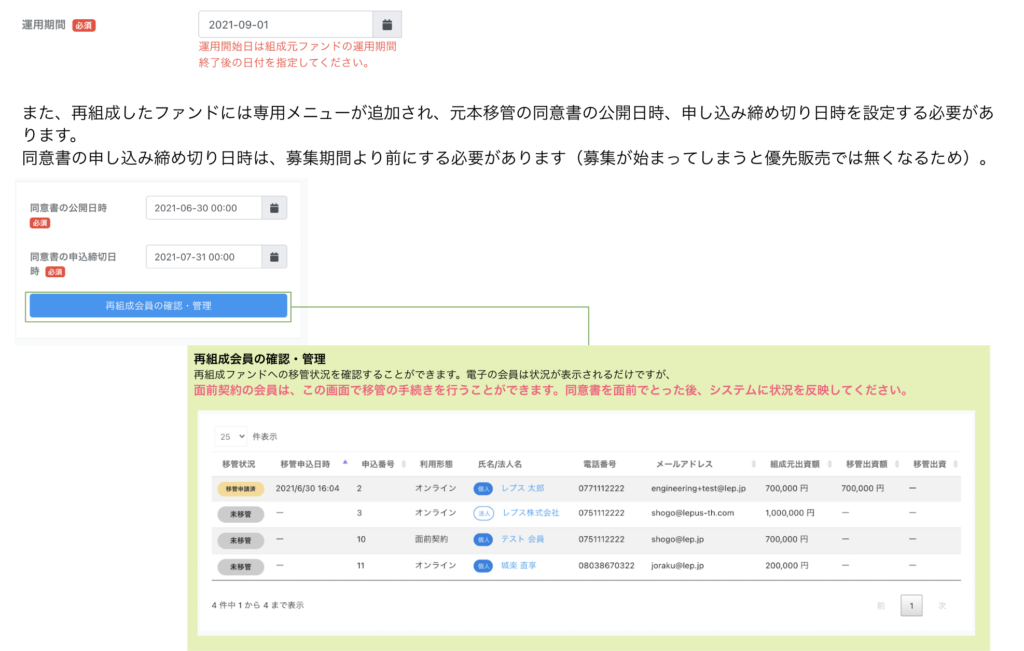Open member link レプス株式会社

[530, 513]
